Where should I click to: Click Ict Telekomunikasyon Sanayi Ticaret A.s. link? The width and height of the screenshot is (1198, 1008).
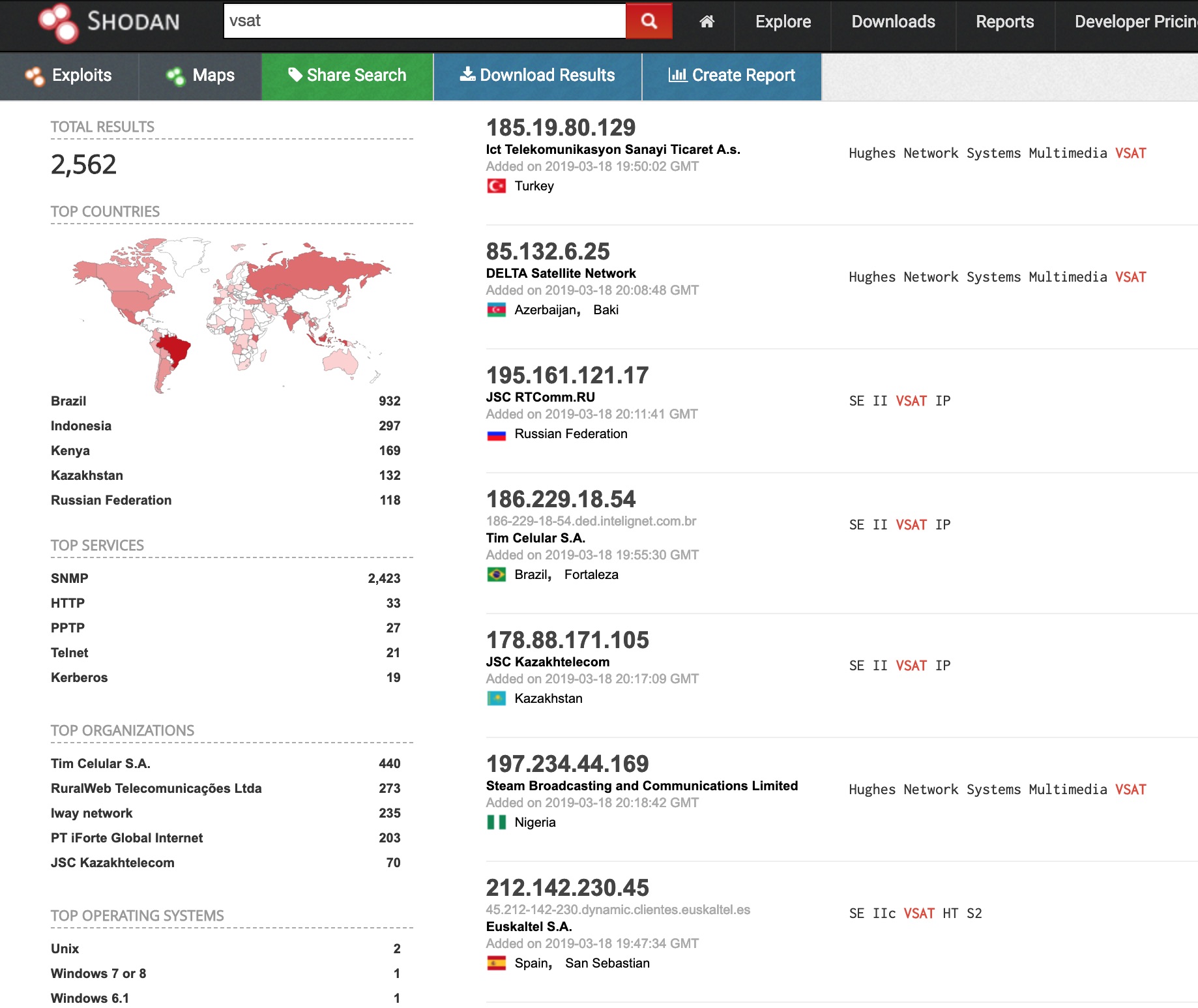point(613,149)
